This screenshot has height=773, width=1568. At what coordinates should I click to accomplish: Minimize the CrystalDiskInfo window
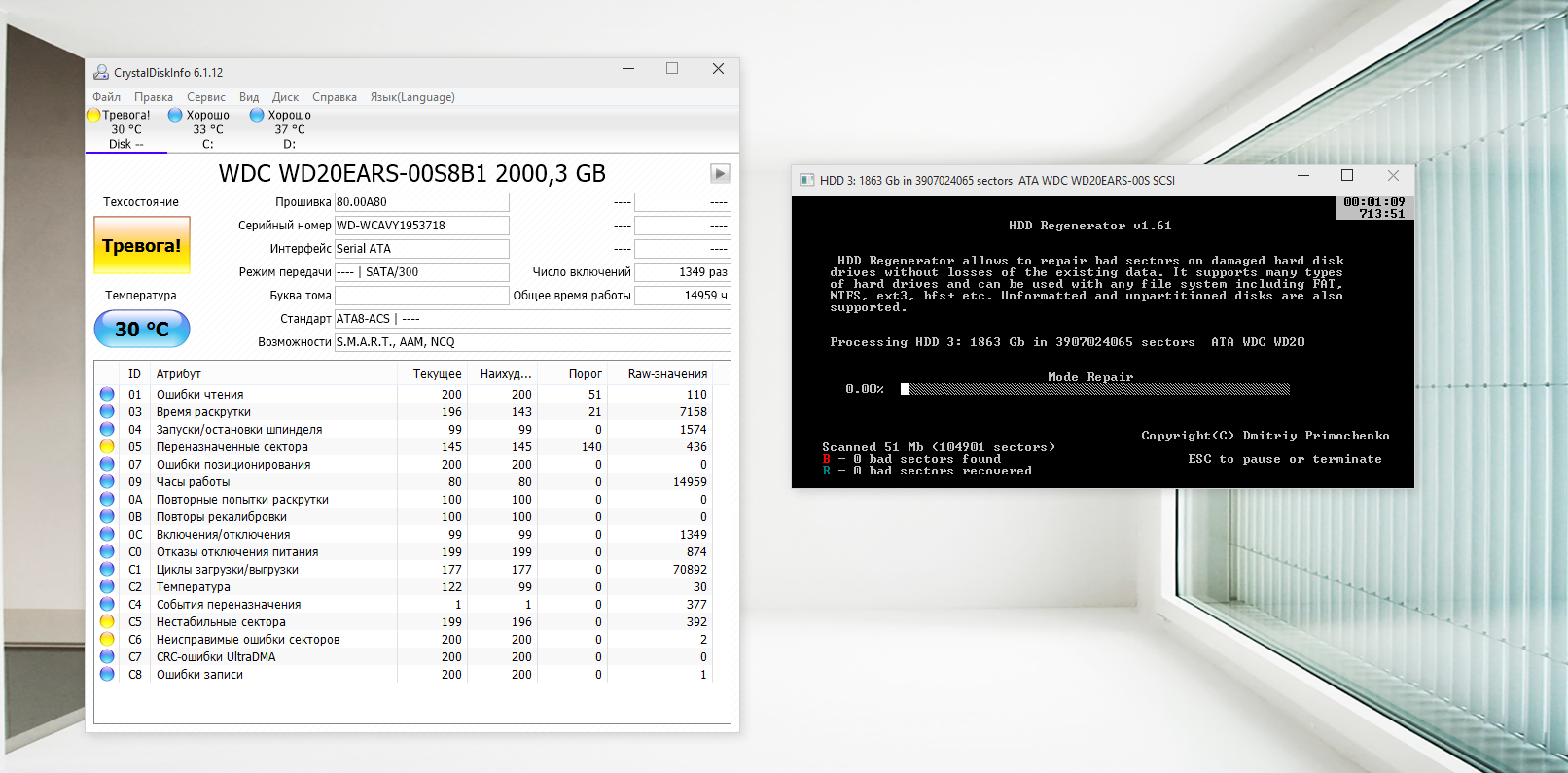pos(628,69)
